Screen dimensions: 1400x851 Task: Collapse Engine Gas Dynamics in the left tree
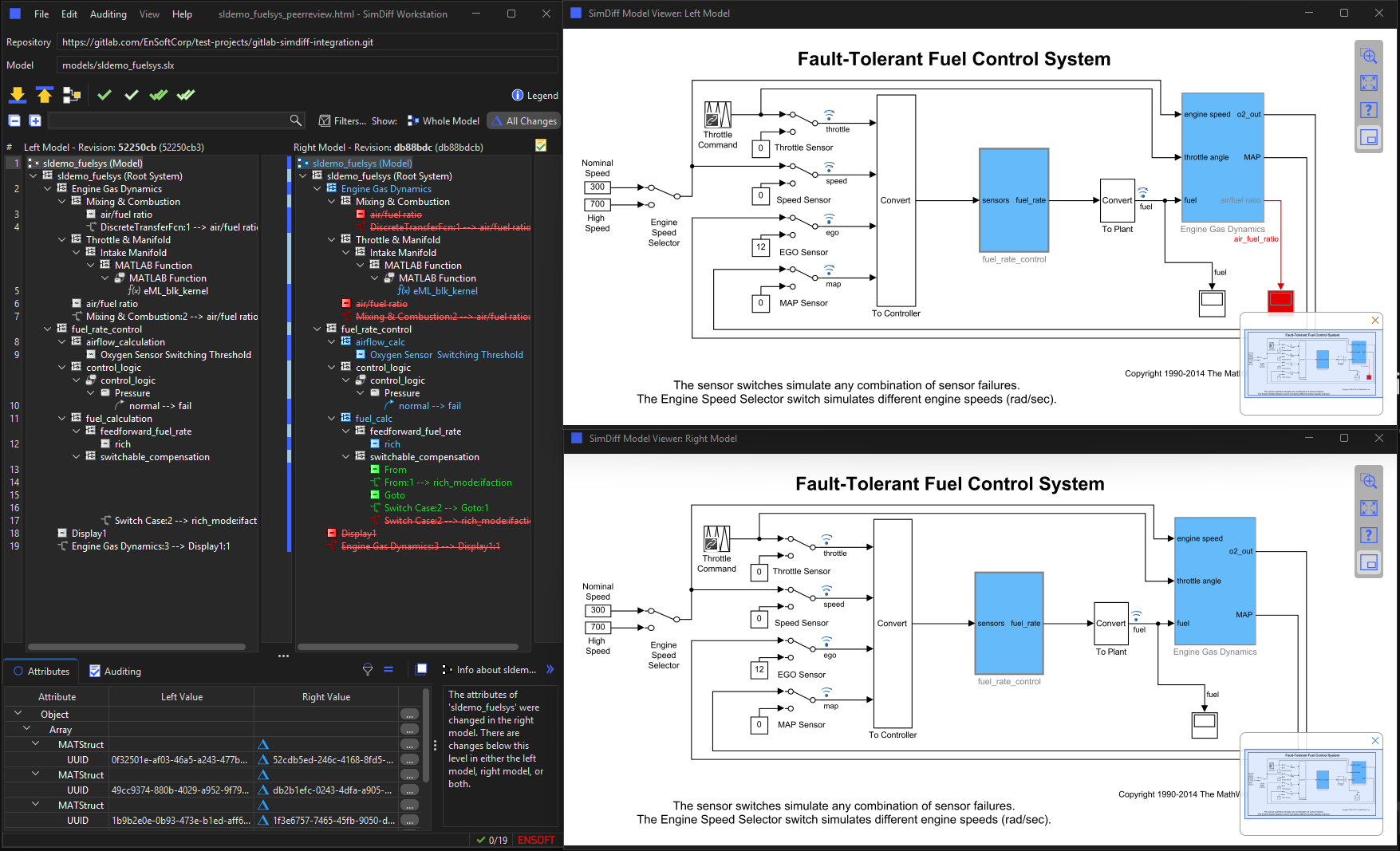click(47, 189)
